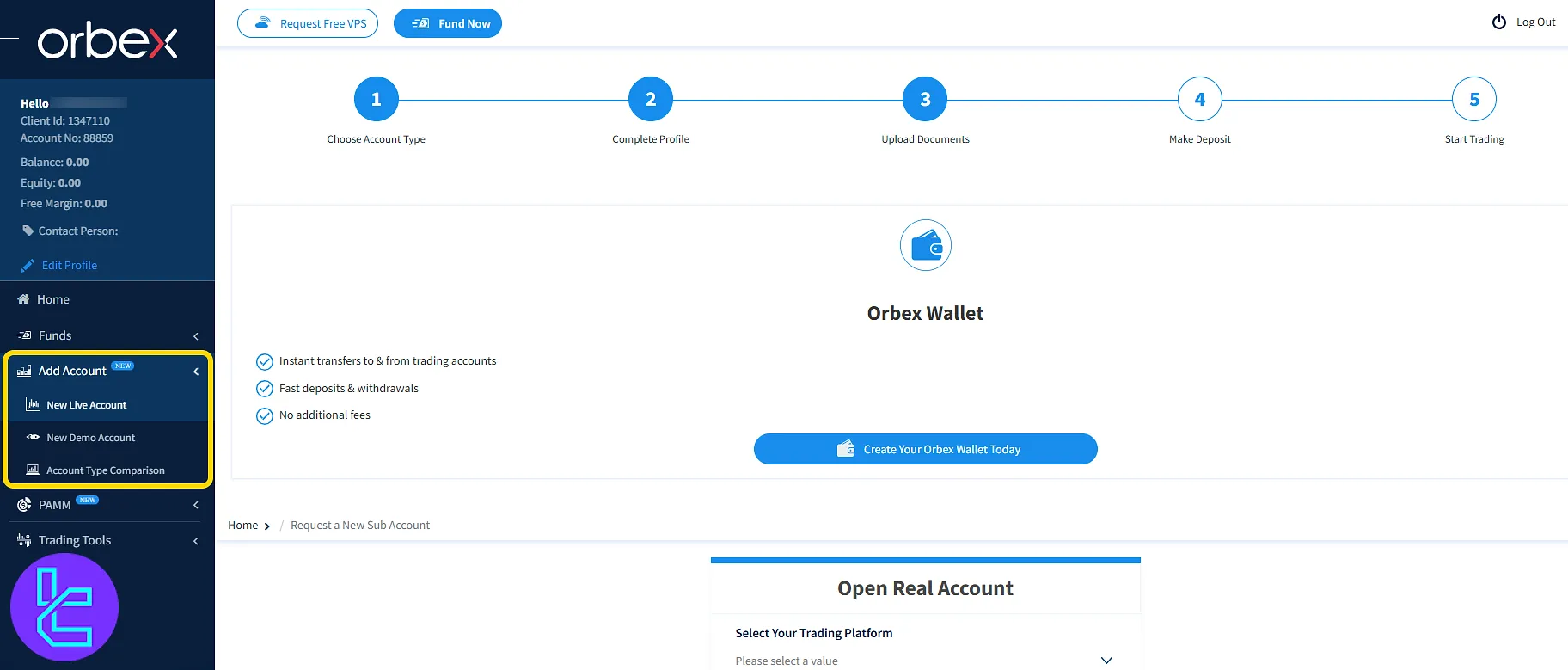Click the NEW badge beside PAMM
This screenshot has height=670, width=1568.
pyautogui.click(x=88, y=500)
